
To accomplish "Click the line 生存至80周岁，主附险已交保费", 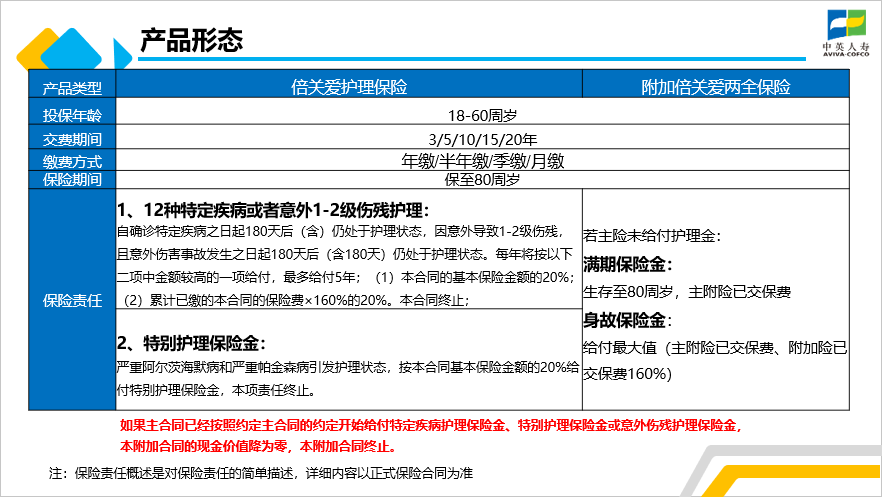I will click(x=687, y=292).
